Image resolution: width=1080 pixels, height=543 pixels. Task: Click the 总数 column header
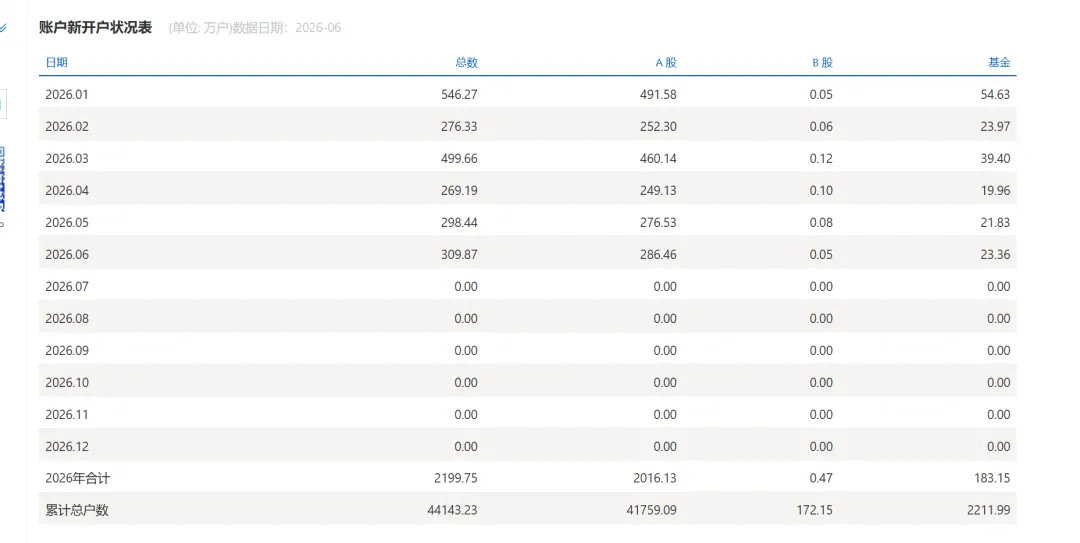[466, 62]
